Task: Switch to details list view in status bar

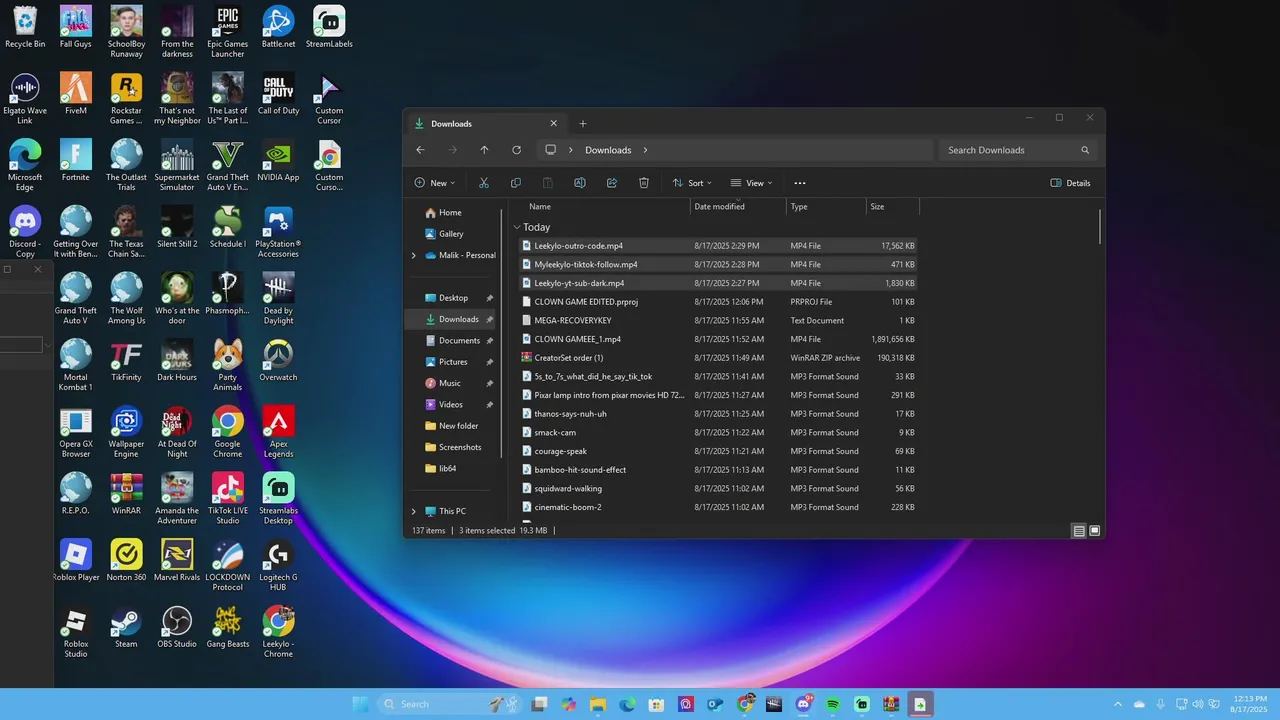Action: [1079, 531]
